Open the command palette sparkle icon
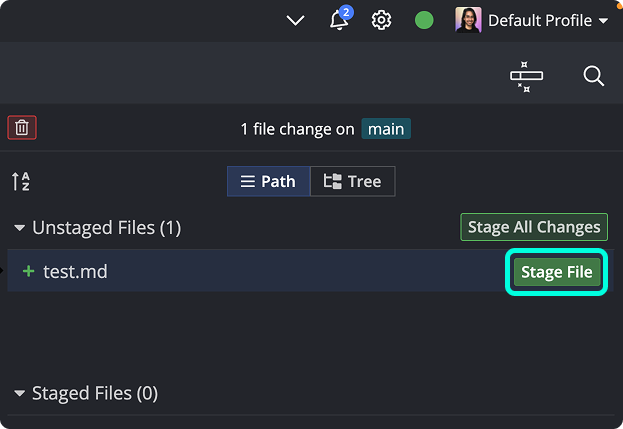623x429 pixels. click(526, 76)
